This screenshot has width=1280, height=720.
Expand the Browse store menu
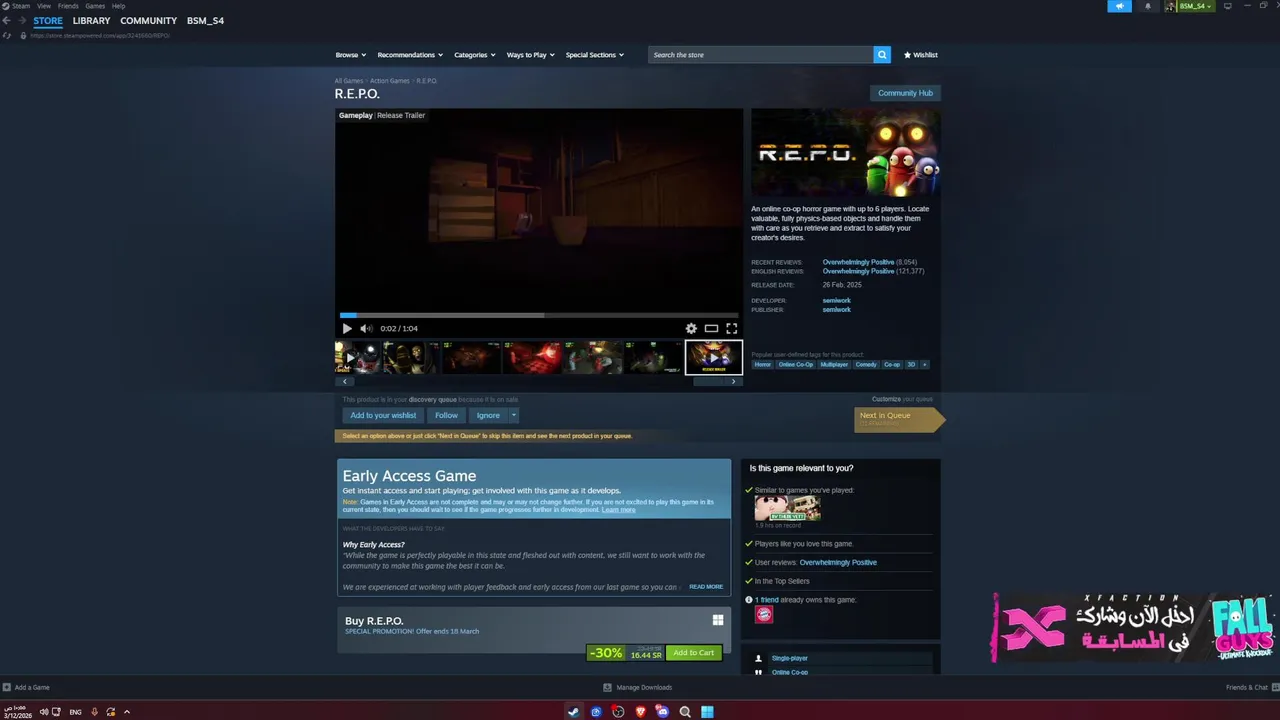pos(351,55)
